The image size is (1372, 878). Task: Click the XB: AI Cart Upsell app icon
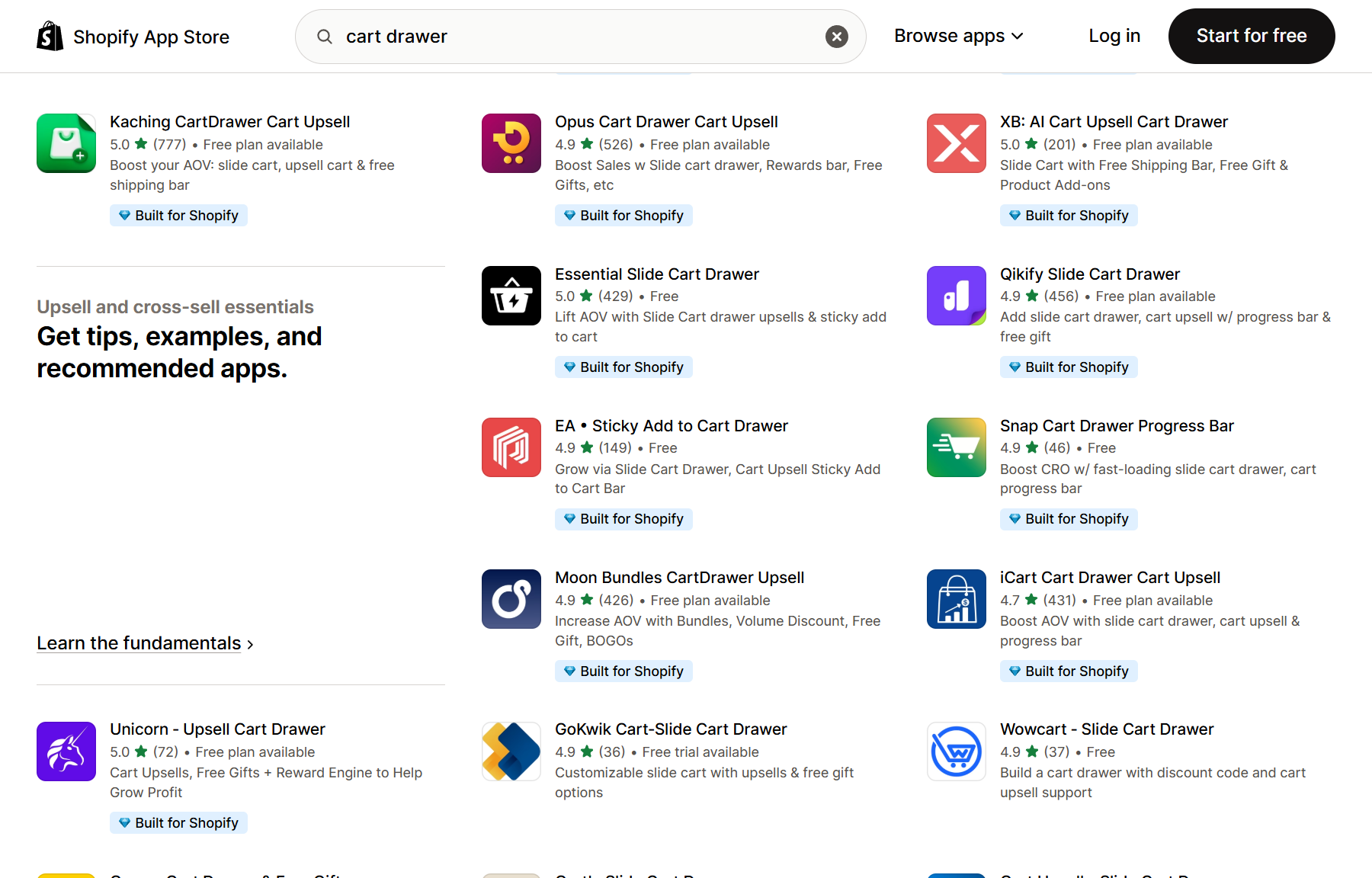(x=956, y=143)
